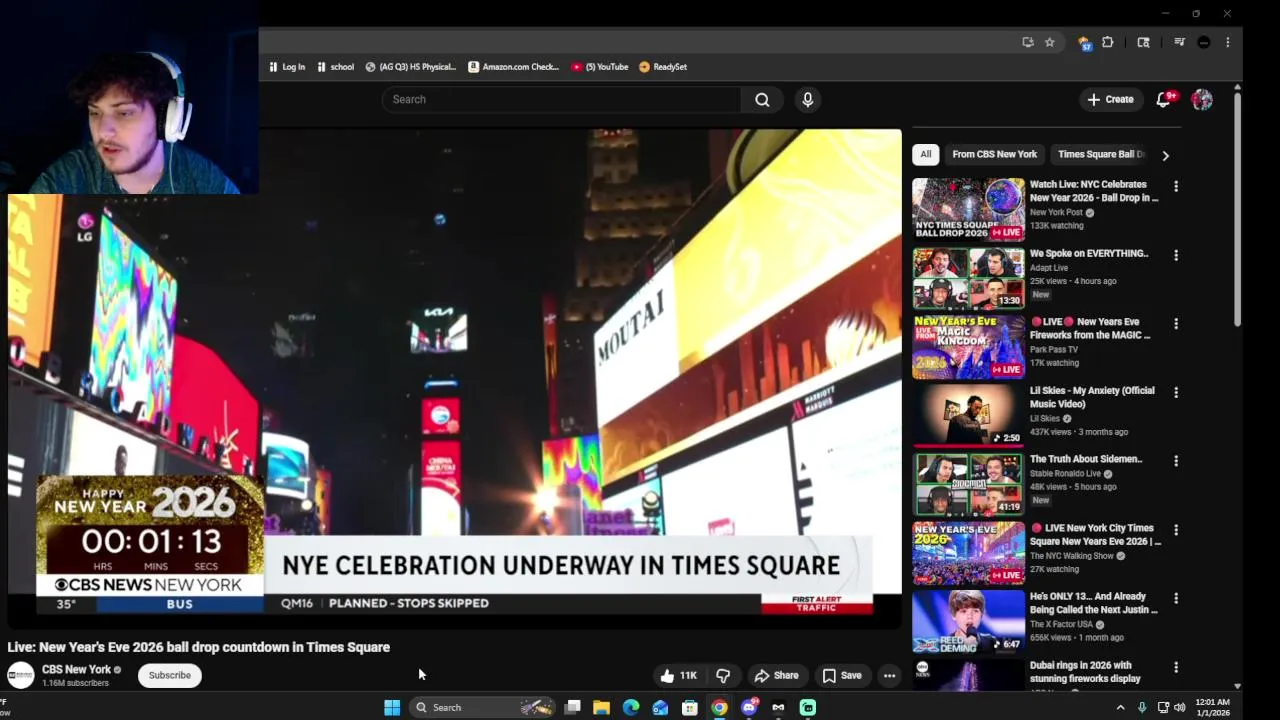
Task: Select the All filter chip
Action: [x=926, y=154]
